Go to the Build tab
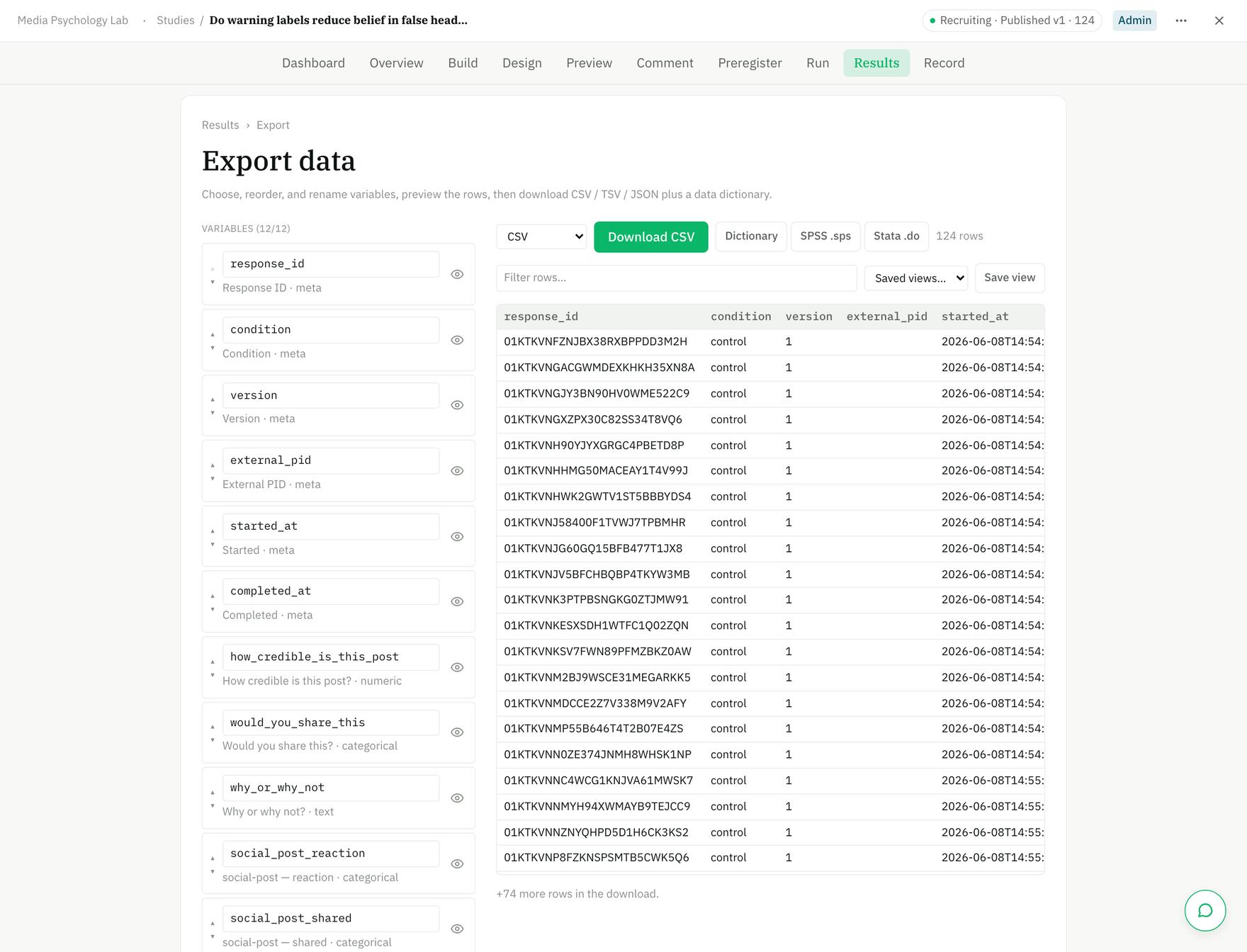1247x952 pixels. tap(463, 63)
